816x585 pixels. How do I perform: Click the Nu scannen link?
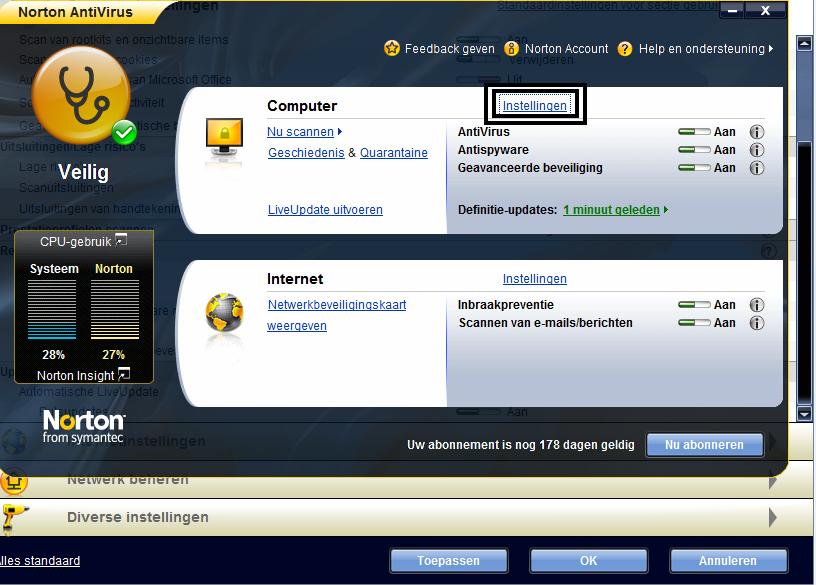coord(300,132)
